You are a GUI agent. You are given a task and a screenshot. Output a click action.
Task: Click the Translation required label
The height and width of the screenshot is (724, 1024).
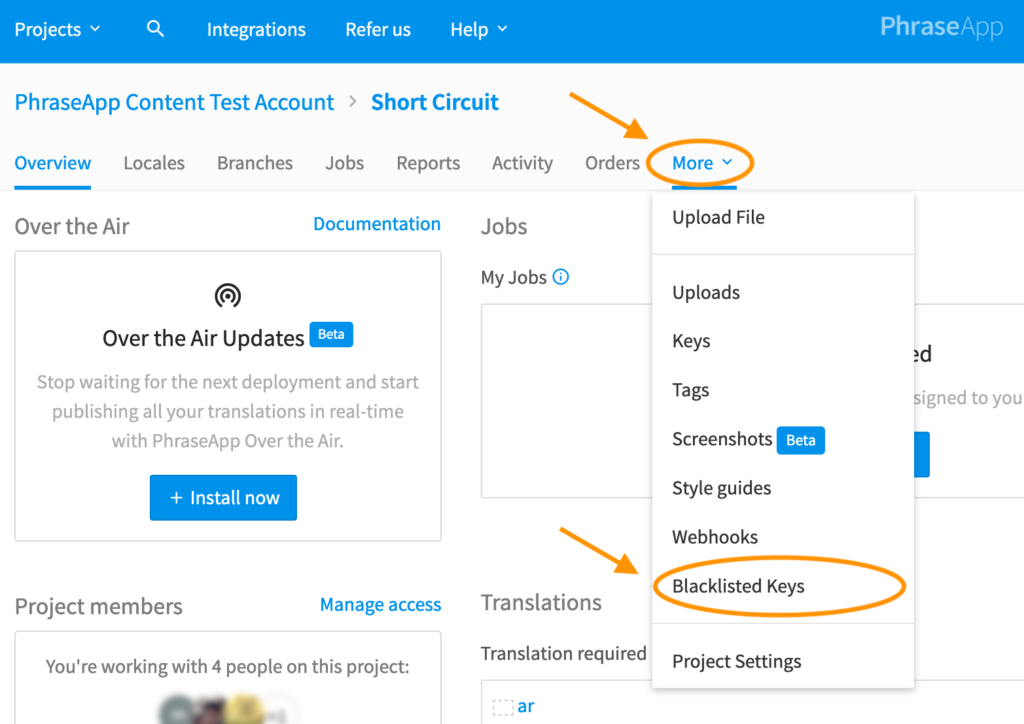coord(564,653)
